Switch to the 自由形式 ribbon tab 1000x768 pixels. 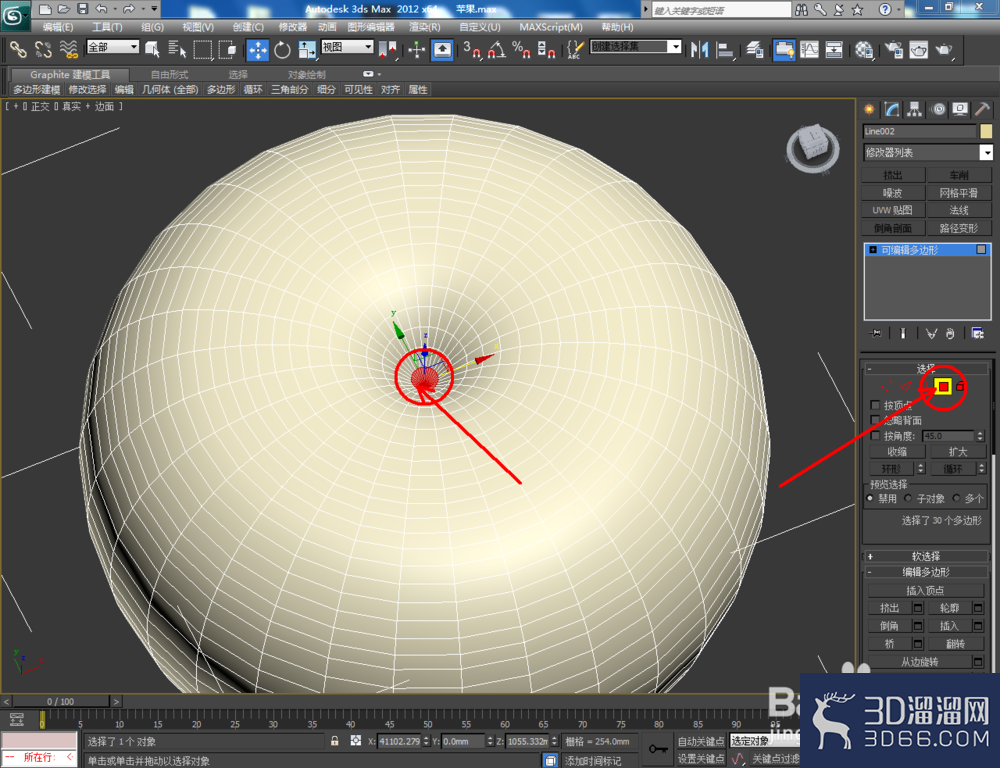[x=170, y=75]
